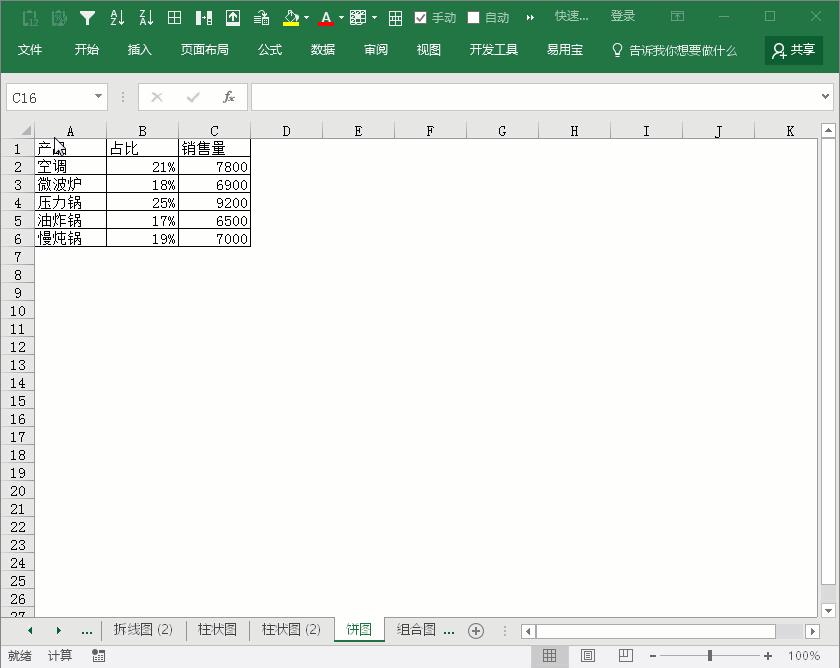This screenshot has height=668, width=840.
Task: Click the 共享 button
Action: pos(793,49)
